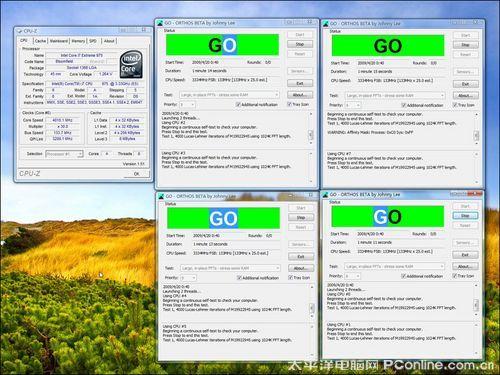Select the CPU tab in CPU-Z
500x375 pixels.
[24, 41]
